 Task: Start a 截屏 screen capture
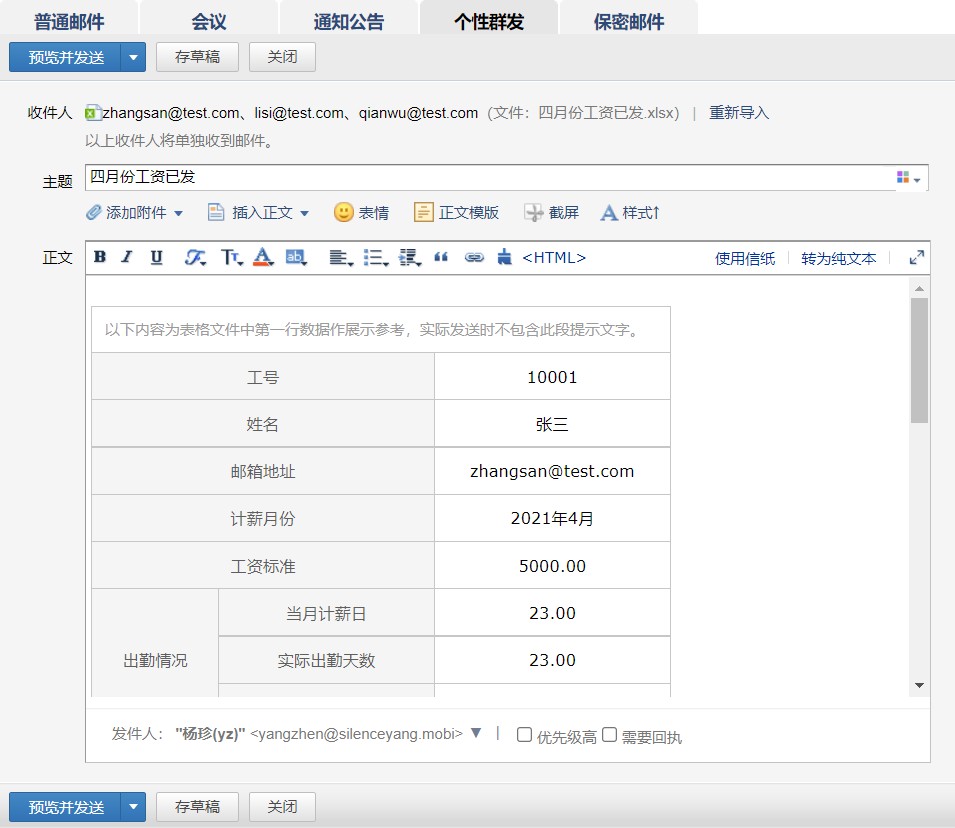pos(551,212)
